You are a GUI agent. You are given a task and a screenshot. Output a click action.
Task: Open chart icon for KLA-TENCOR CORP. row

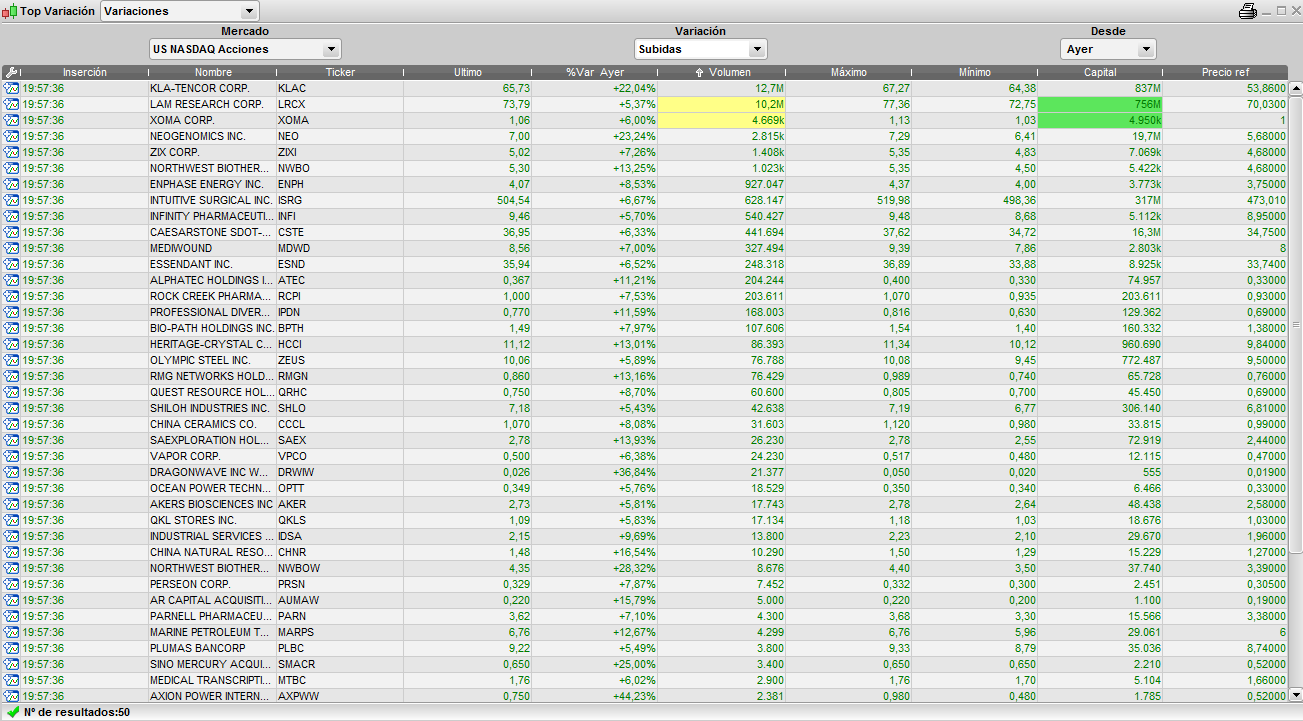click(x=11, y=88)
